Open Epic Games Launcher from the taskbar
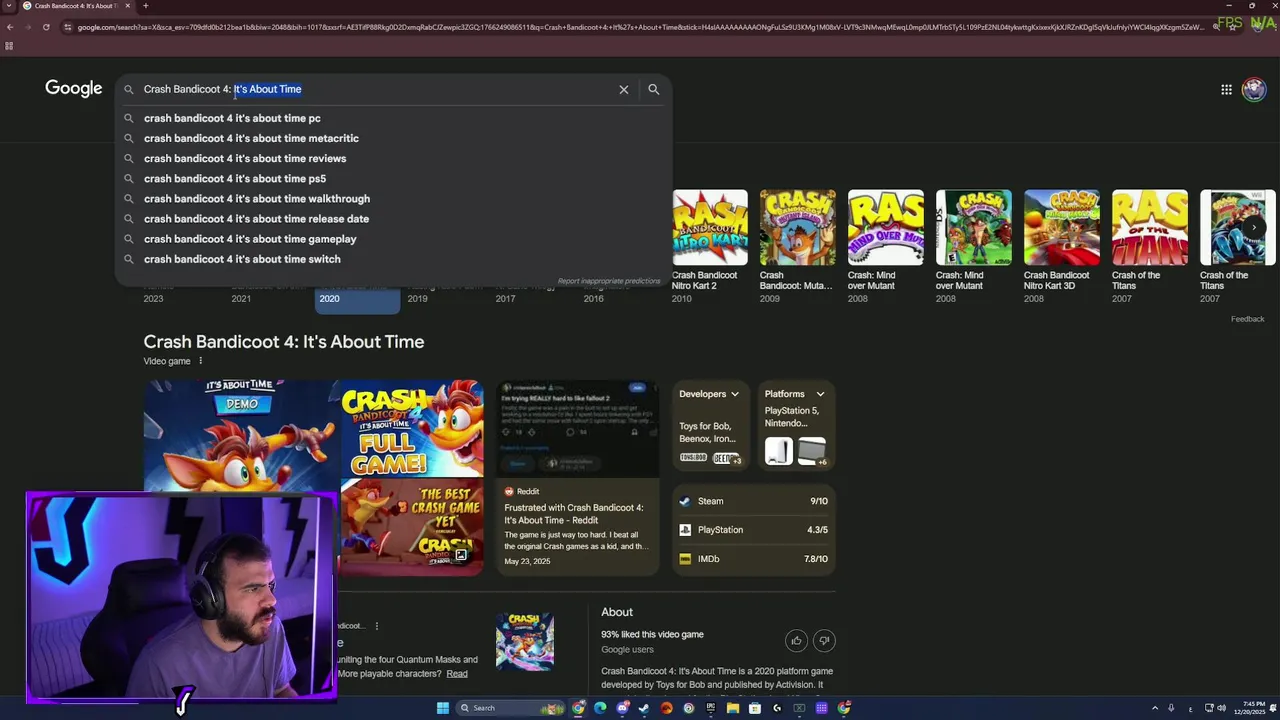 [x=711, y=708]
